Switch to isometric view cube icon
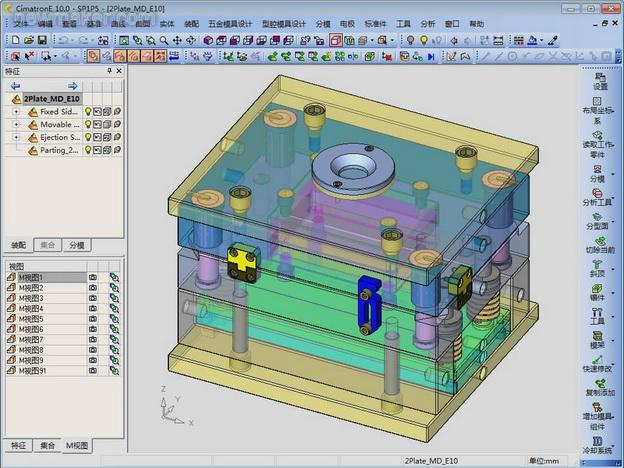This screenshot has height=468, width=624. click(208, 40)
